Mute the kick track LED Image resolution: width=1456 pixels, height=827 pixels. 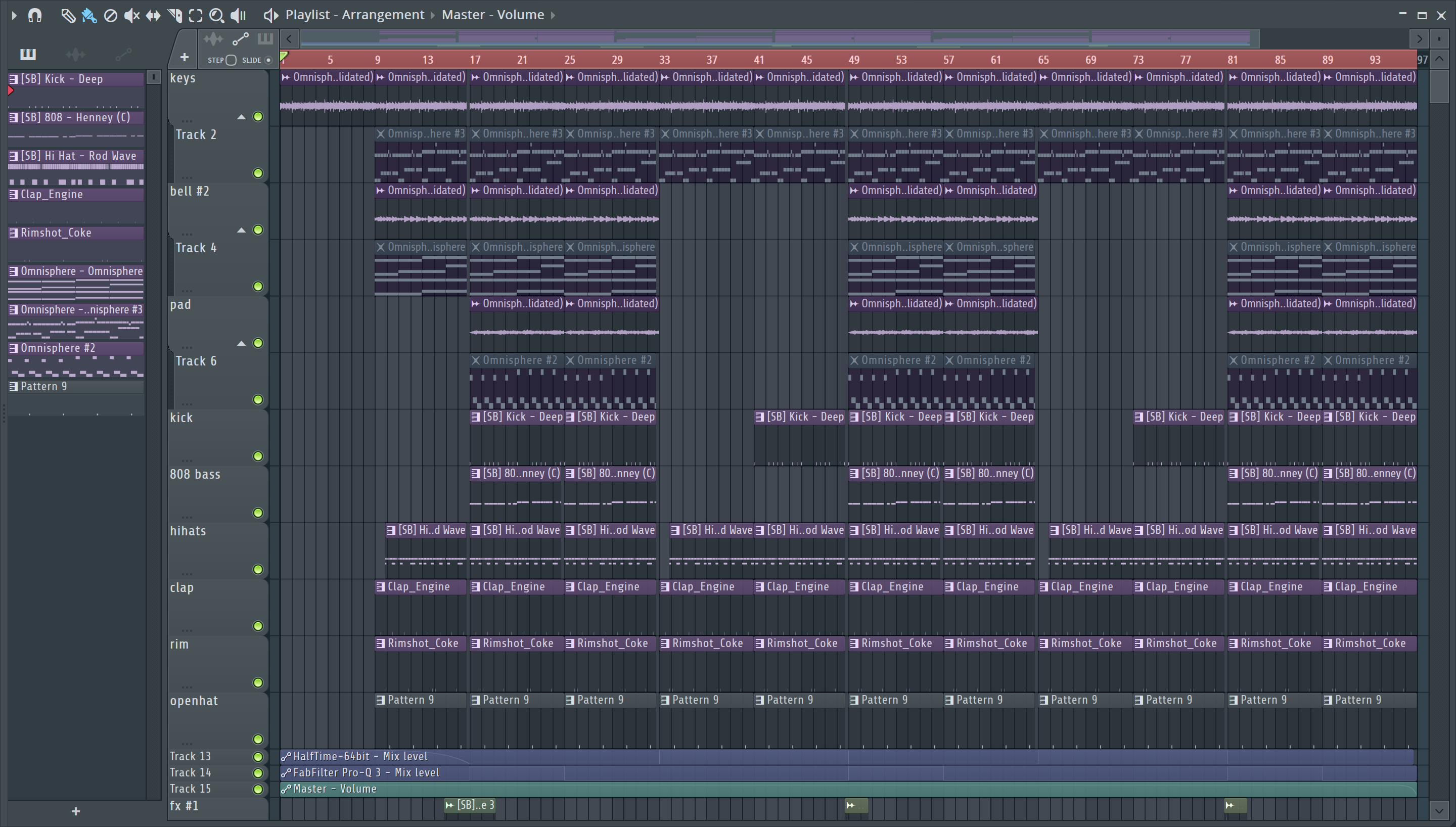(x=258, y=456)
